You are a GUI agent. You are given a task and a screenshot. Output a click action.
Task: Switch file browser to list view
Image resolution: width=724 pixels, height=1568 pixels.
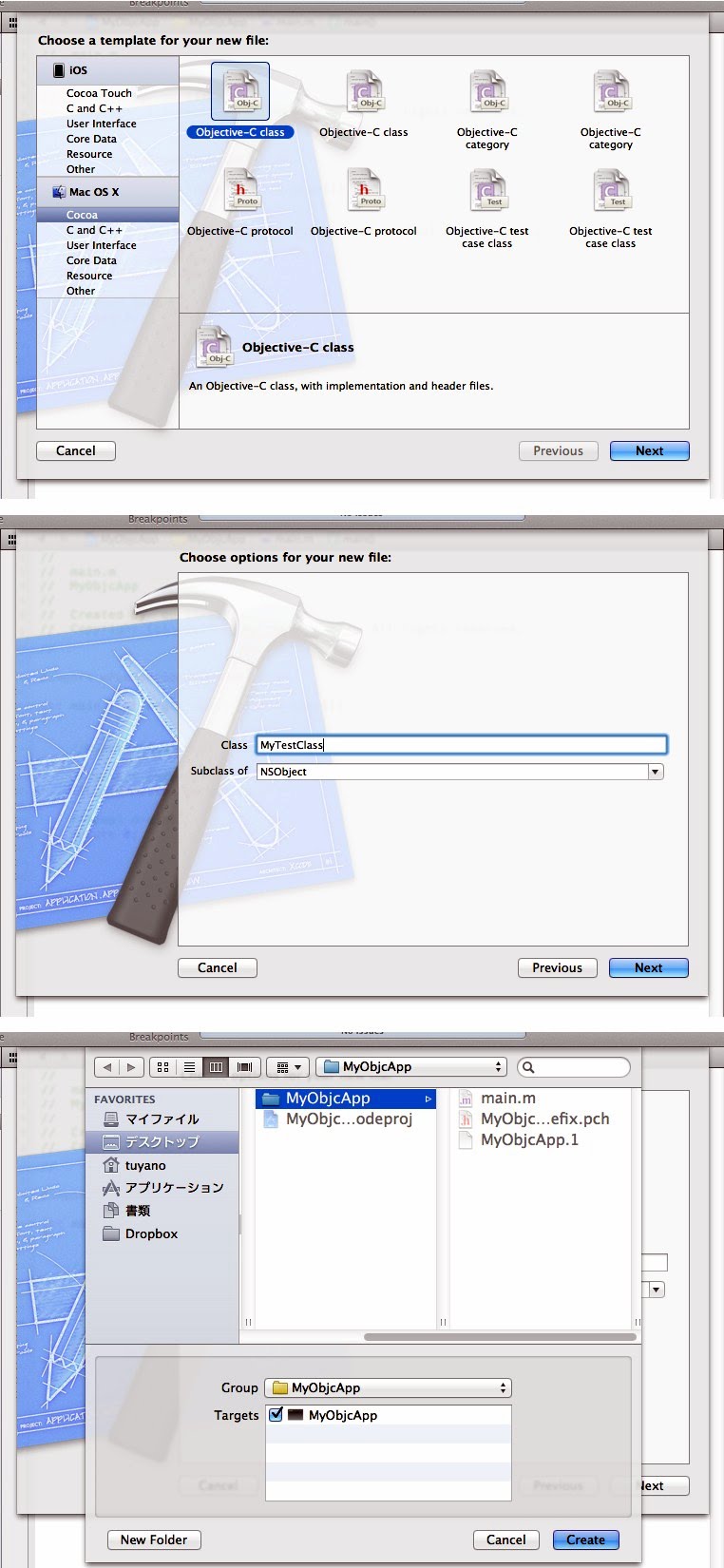pyautogui.click(x=189, y=1067)
